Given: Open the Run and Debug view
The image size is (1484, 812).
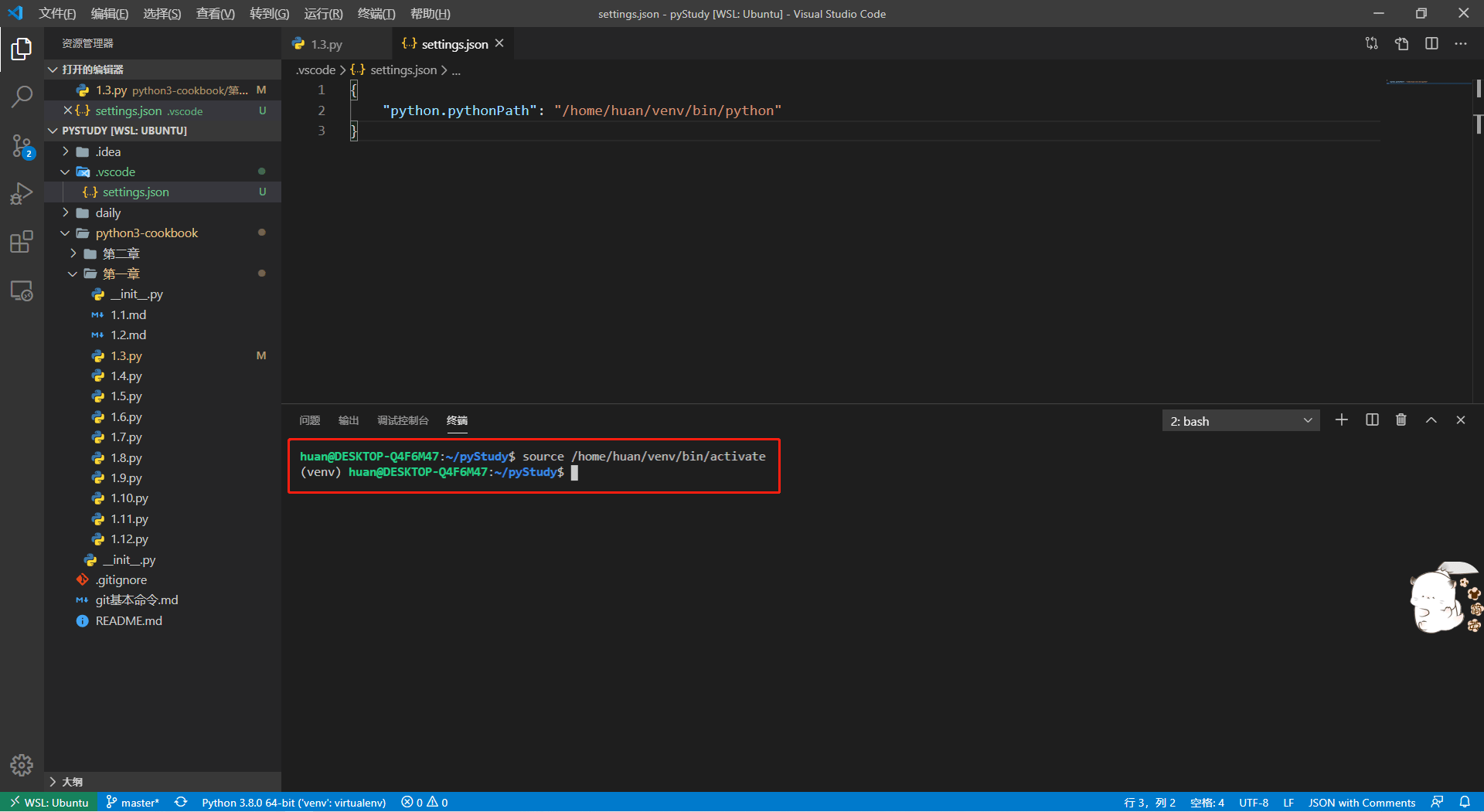Looking at the screenshot, I should pos(22,193).
